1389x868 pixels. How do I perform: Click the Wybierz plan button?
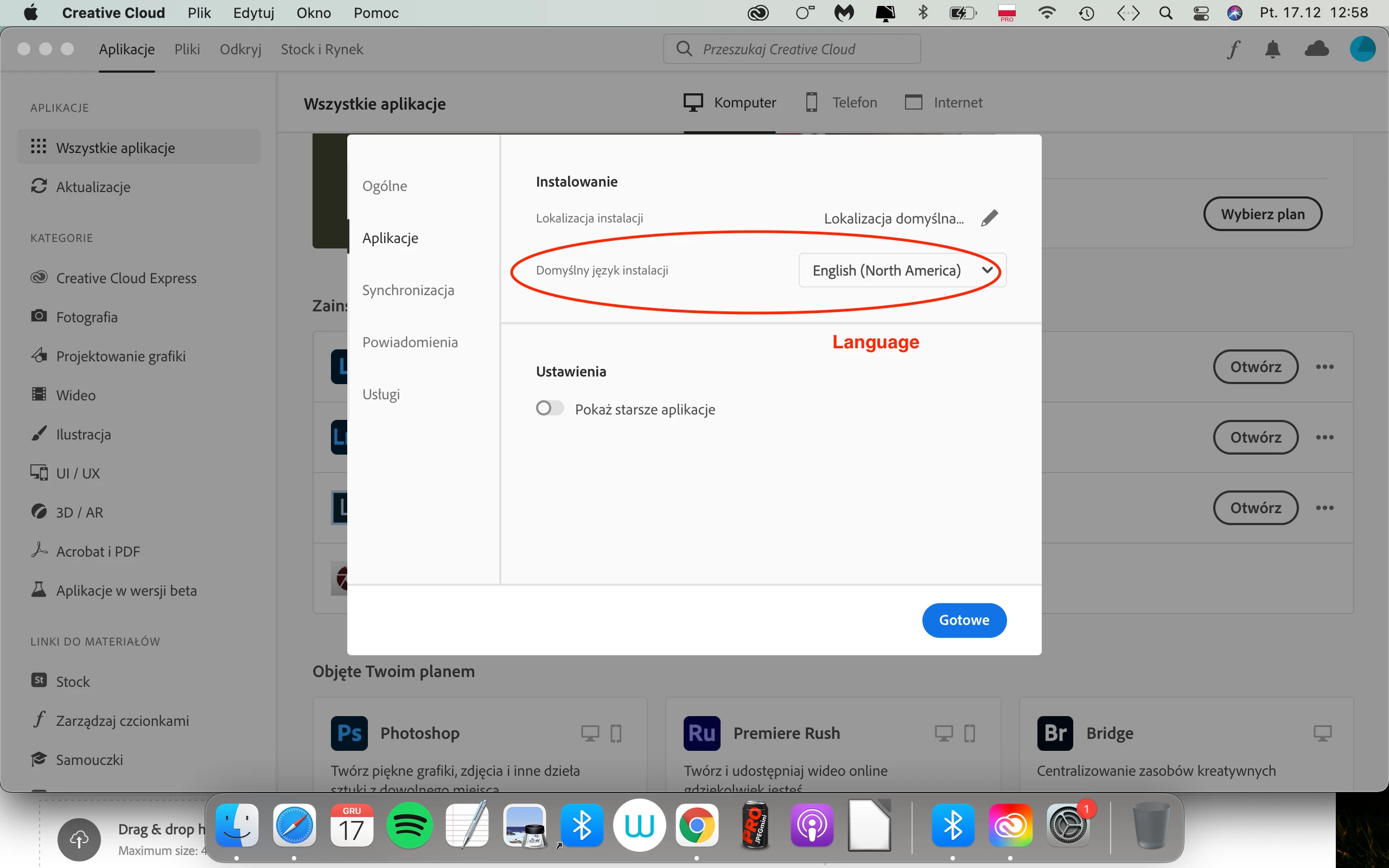point(1262,214)
